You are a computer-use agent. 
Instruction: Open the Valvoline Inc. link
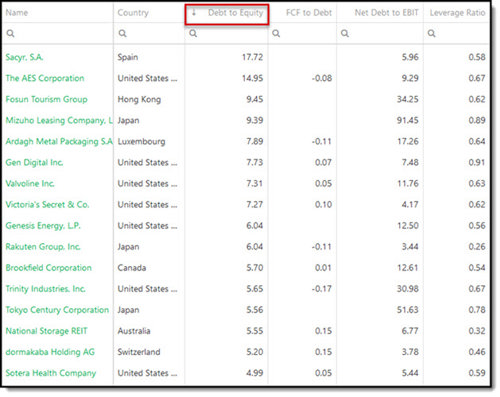coord(30,183)
